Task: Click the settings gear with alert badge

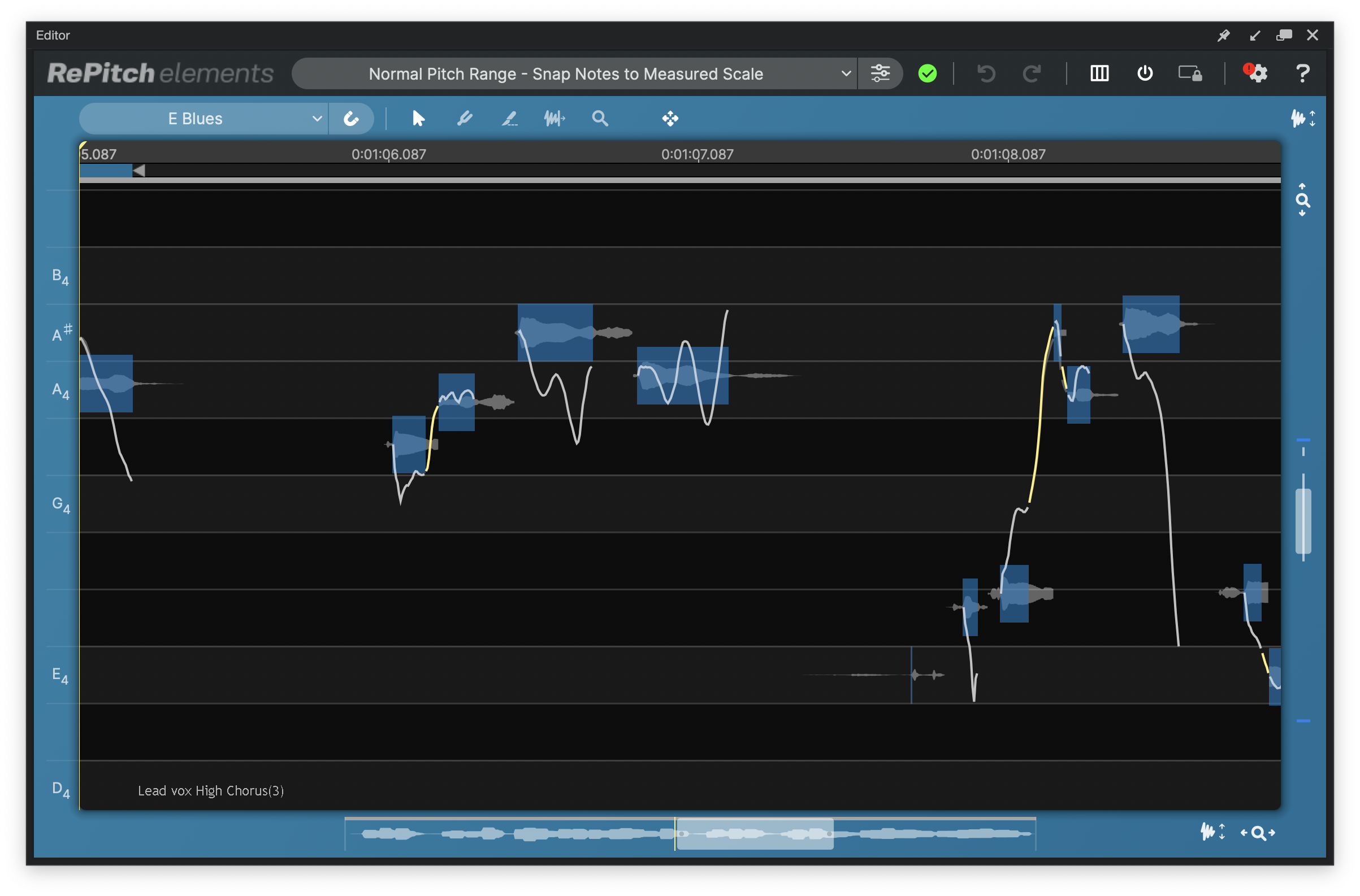Action: 1257,73
